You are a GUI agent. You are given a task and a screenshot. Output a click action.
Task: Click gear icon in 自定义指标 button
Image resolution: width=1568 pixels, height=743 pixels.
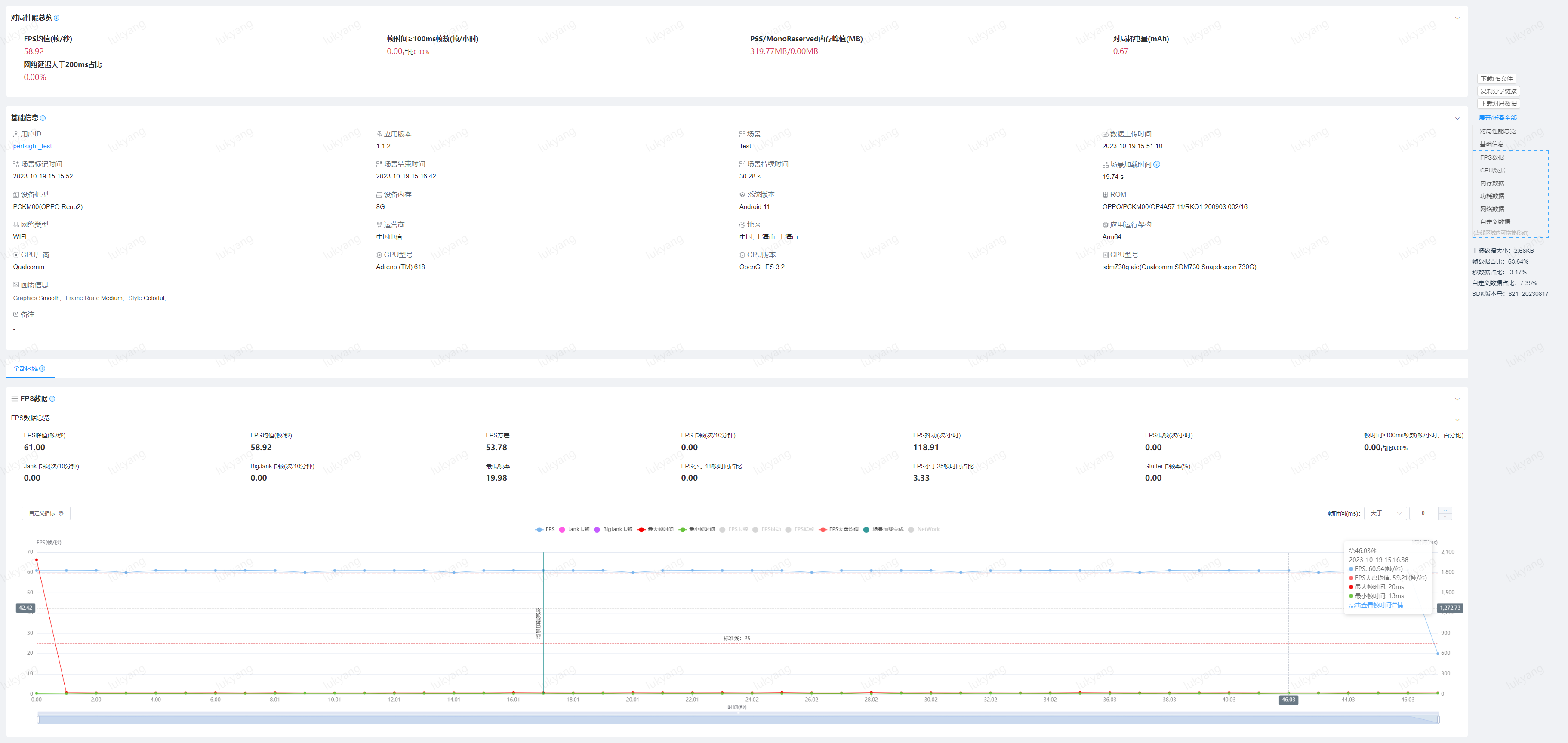pos(61,513)
